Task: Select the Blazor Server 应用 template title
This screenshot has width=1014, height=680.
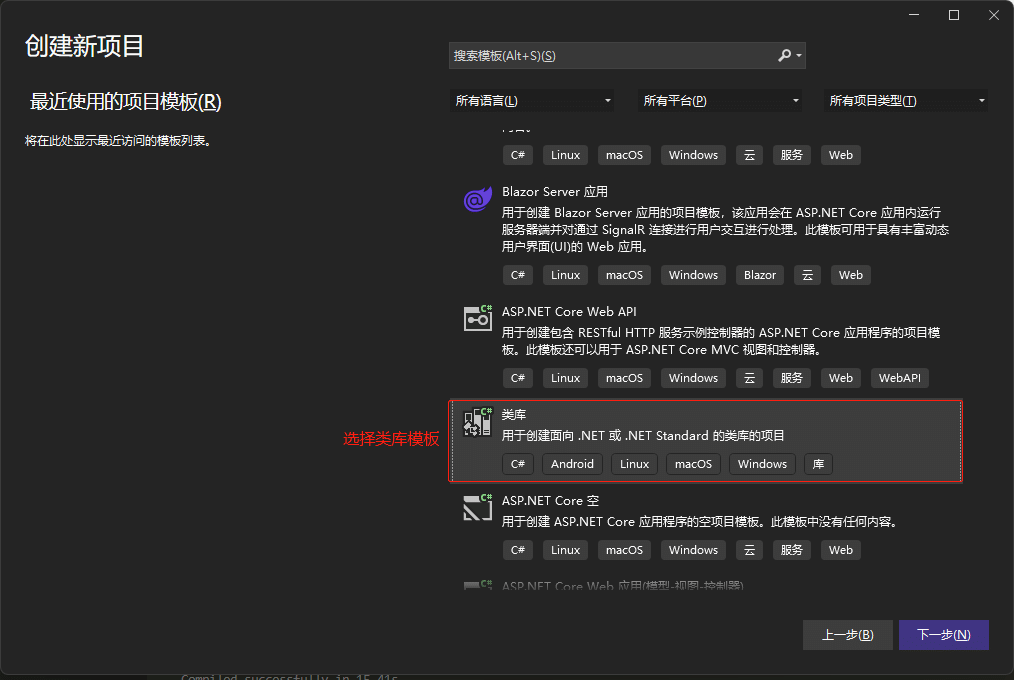Action: pos(555,192)
